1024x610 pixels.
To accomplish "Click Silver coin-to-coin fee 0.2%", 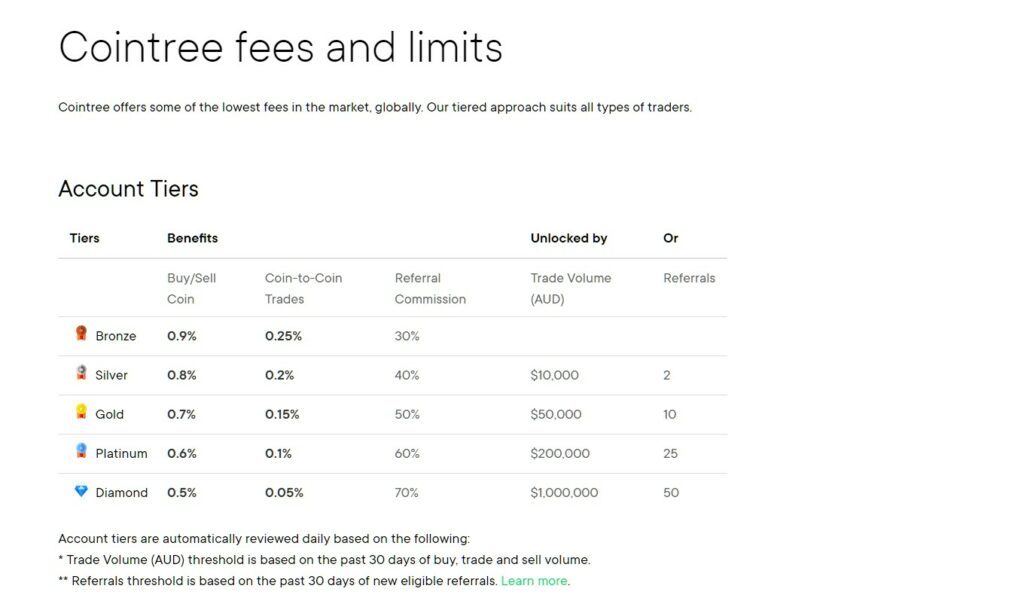I will click(x=280, y=375).
